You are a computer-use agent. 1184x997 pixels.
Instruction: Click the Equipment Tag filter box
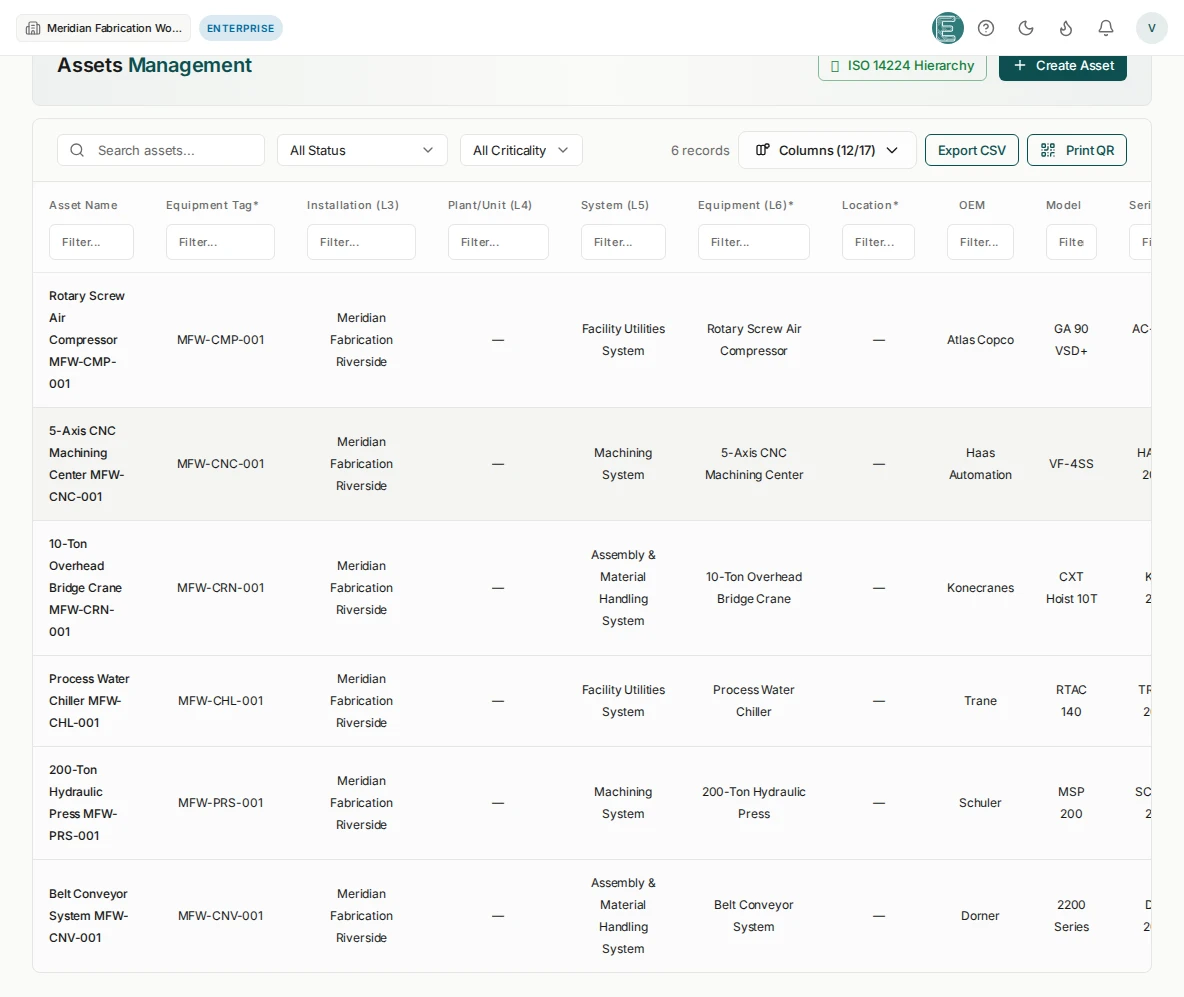click(220, 242)
